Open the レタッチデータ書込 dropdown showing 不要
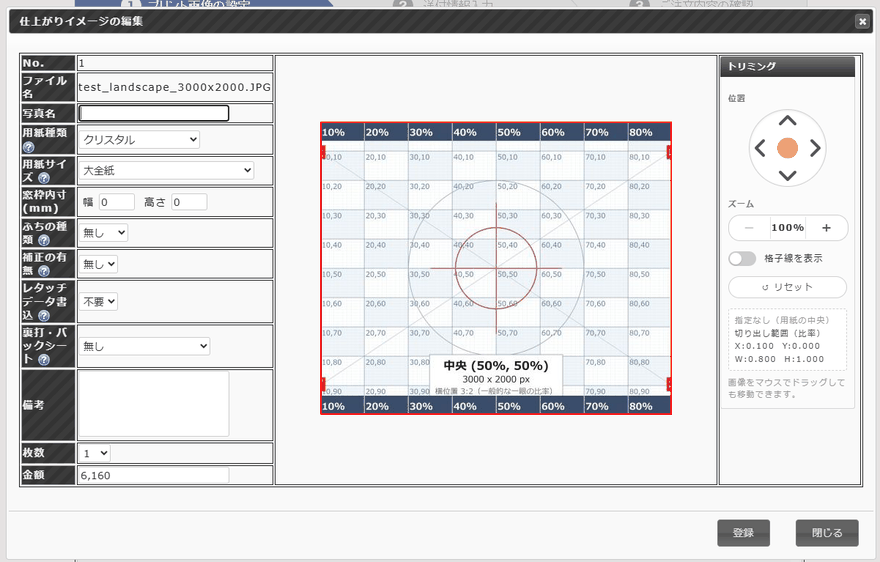 coord(98,301)
